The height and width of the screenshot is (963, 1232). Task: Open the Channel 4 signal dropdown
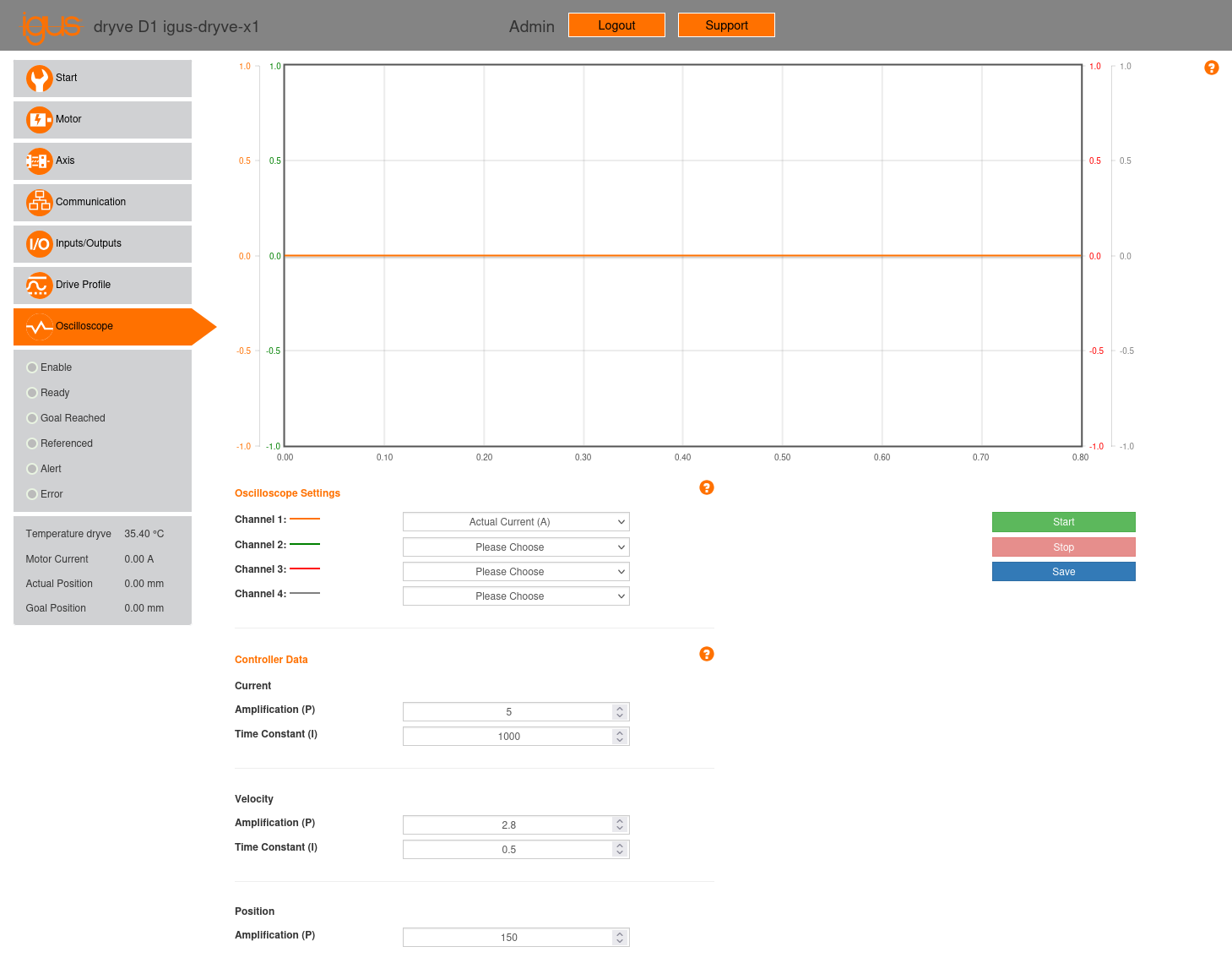tap(516, 596)
